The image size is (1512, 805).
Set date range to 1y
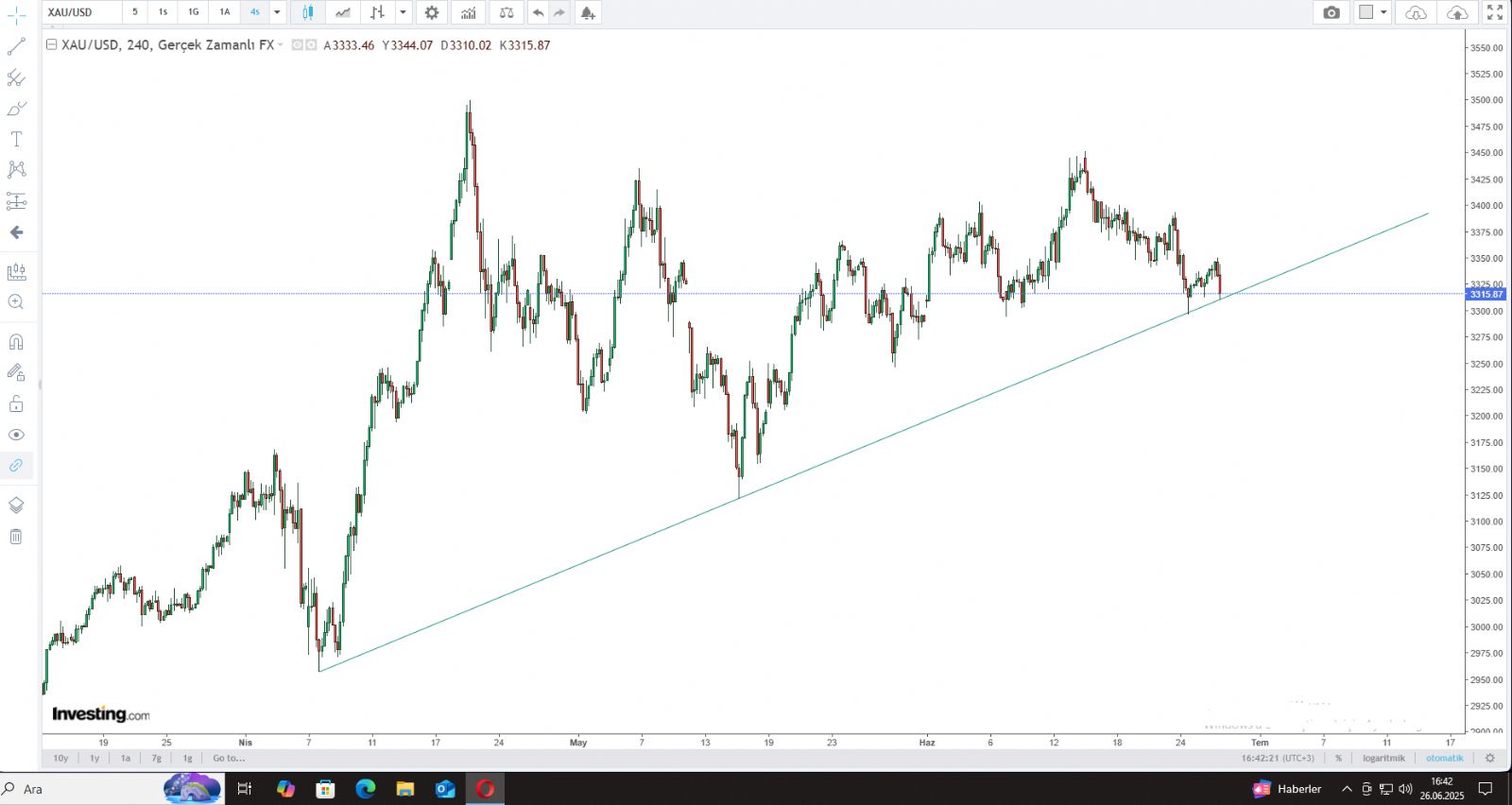click(x=94, y=758)
